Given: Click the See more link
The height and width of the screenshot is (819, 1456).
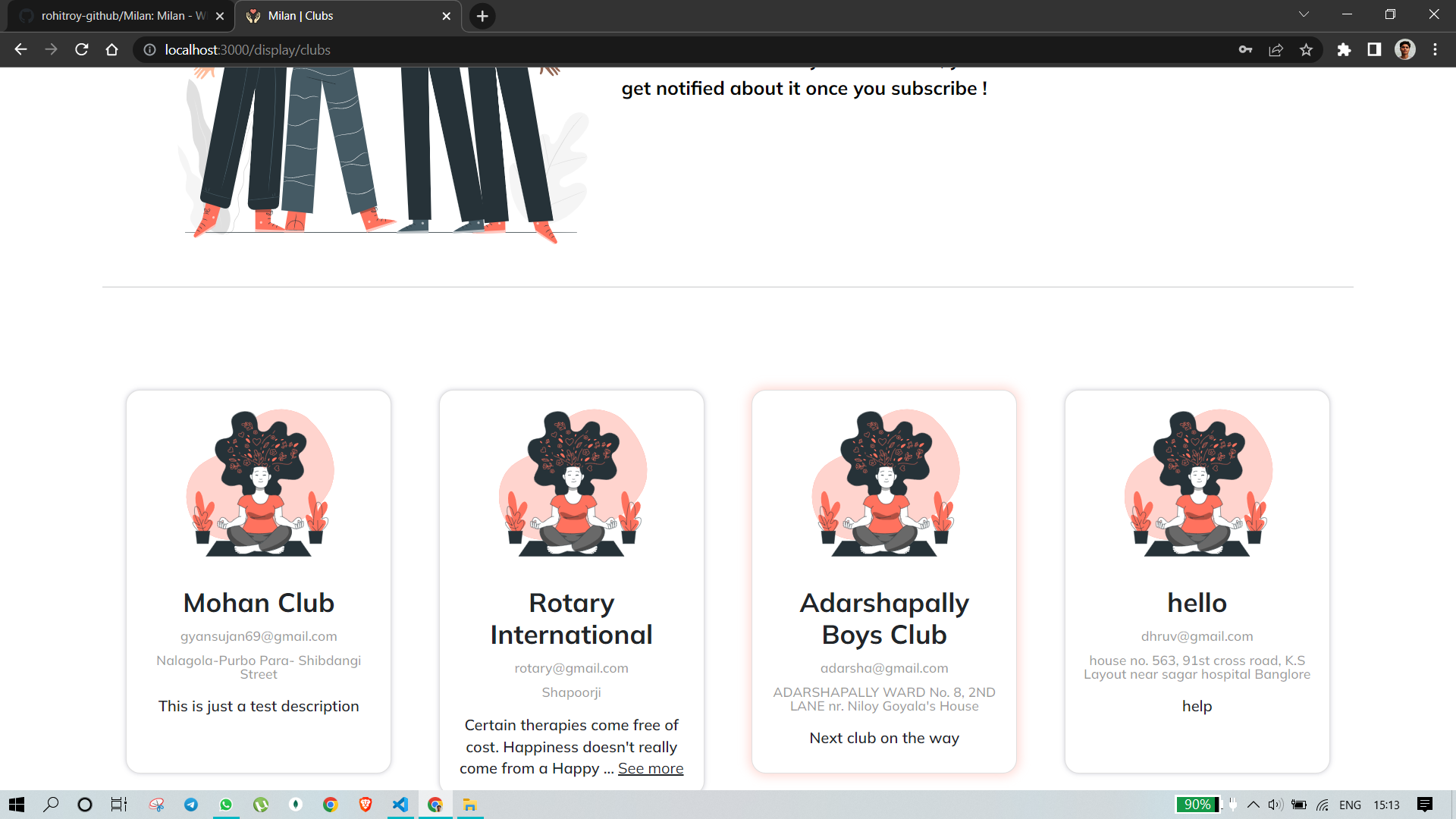Looking at the screenshot, I should pyautogui.click(x=651, y=768).
